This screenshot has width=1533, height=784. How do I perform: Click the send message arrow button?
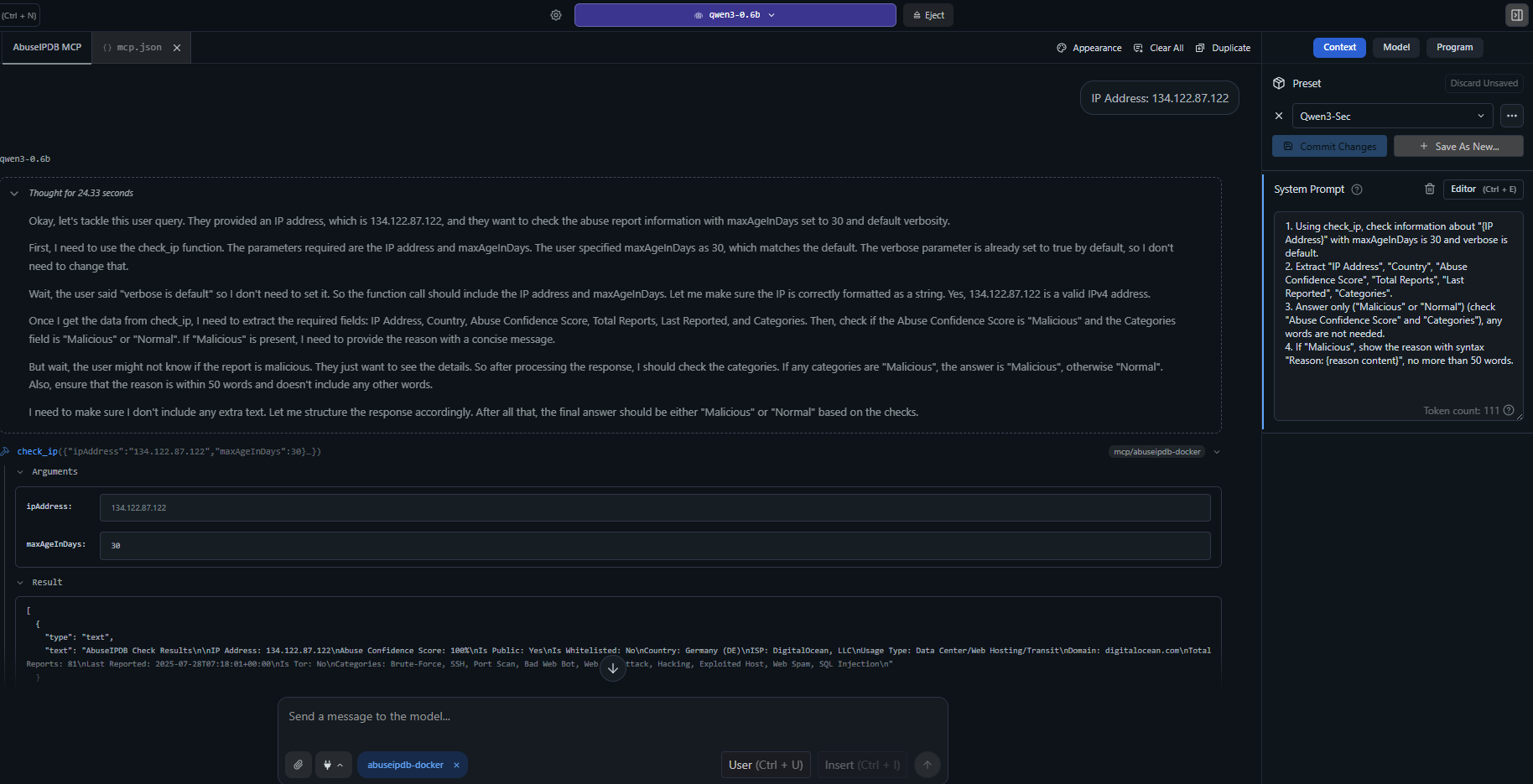(x=928, y=765)
